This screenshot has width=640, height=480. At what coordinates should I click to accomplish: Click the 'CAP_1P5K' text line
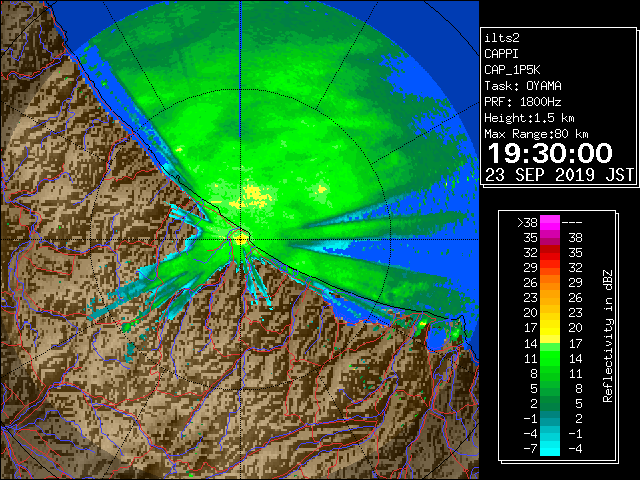(x=512, y=70)
